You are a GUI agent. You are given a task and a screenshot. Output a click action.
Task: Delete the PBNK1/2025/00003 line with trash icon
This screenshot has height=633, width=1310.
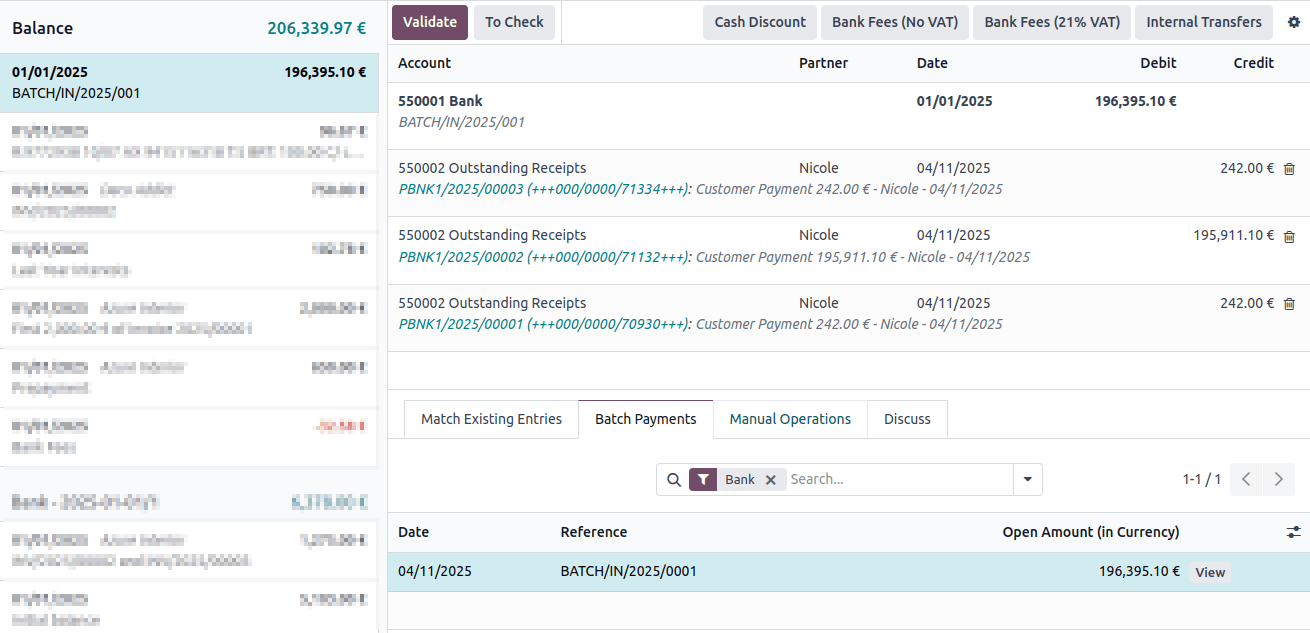[1289, 169]
